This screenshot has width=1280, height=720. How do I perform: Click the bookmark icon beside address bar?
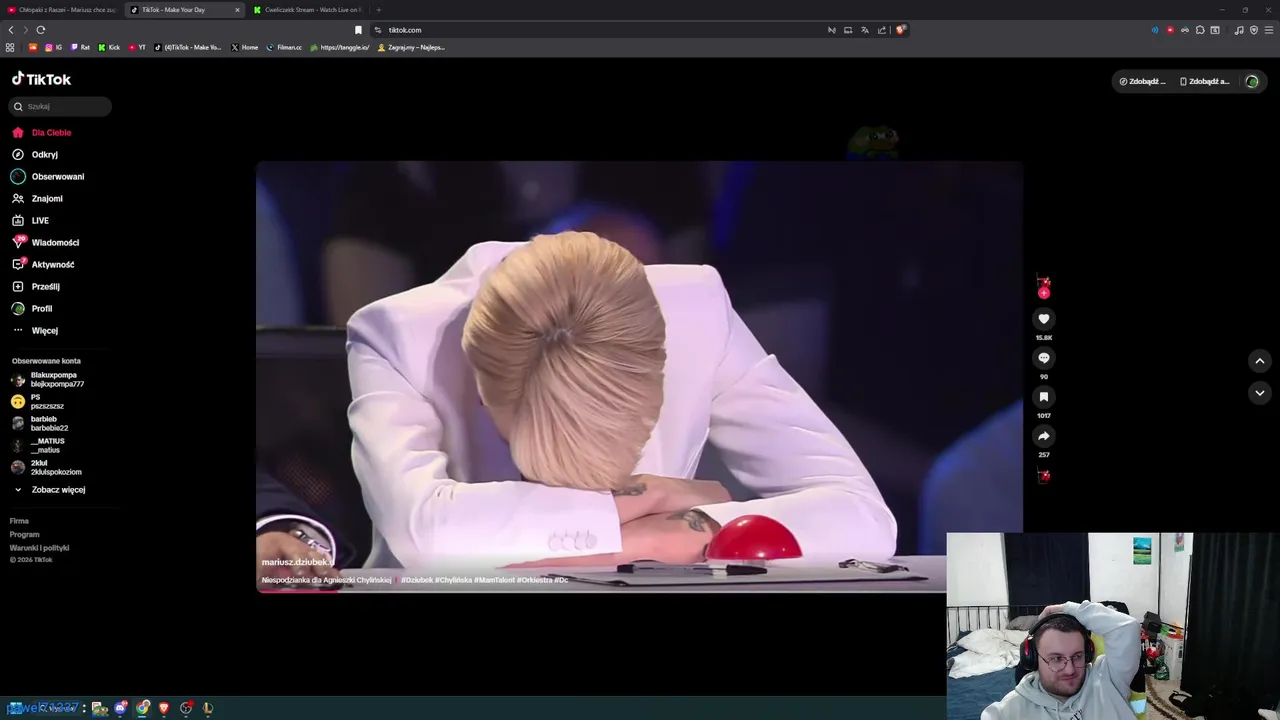358,30
